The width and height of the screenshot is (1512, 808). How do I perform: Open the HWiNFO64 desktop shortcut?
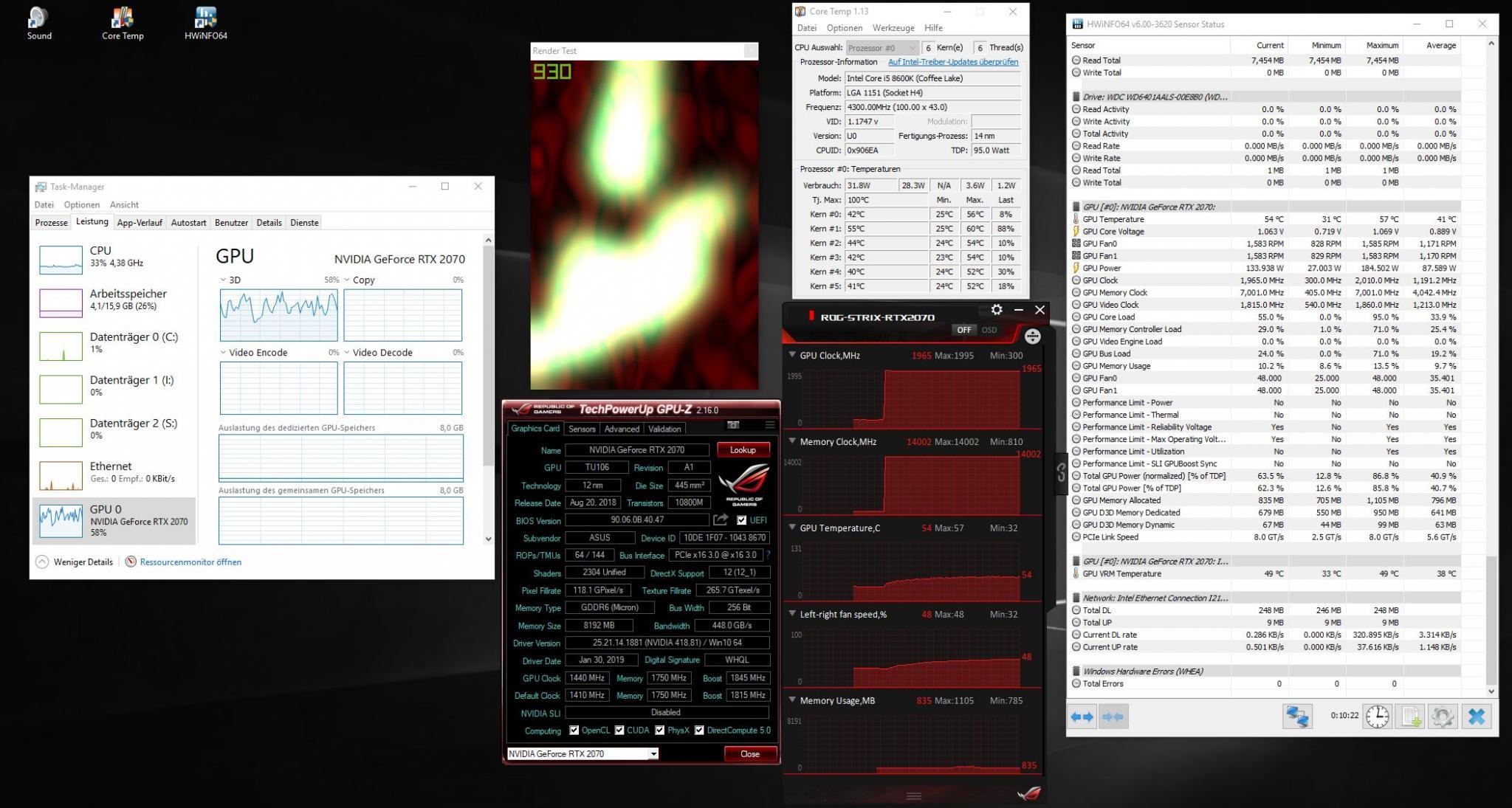pos(206,24)
